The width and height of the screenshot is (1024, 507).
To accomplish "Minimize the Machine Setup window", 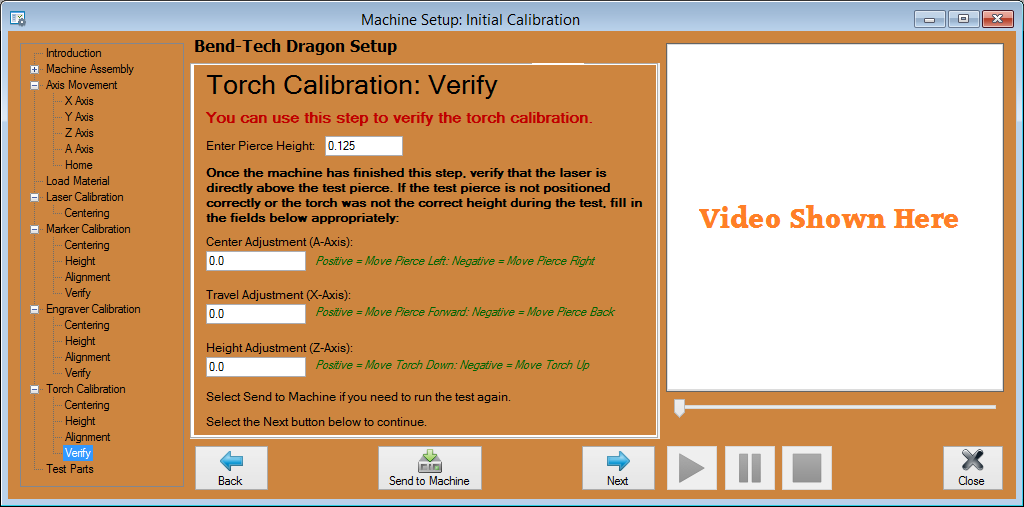I will [929, 19].
